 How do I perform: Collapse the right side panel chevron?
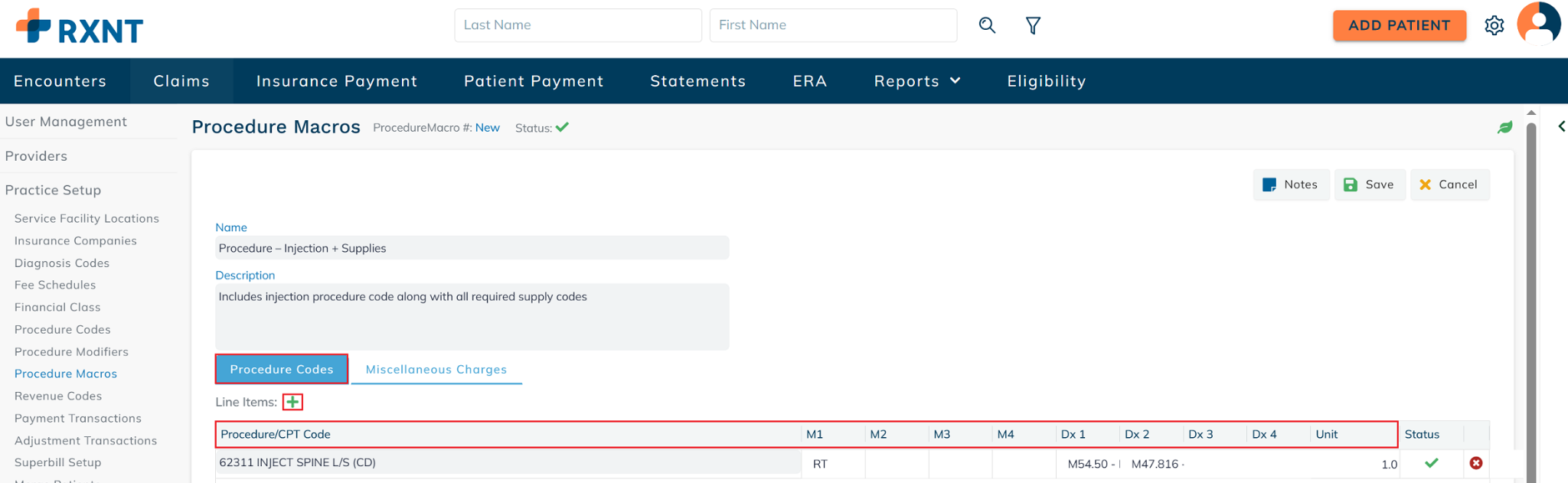[1561, 126]
